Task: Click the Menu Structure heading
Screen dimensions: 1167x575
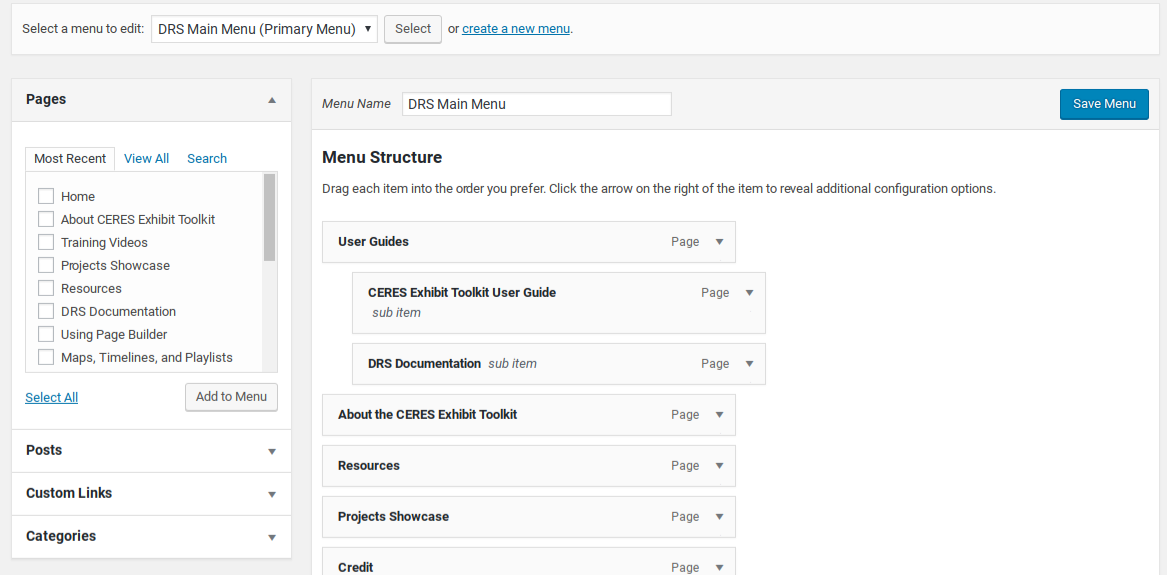Action: [x=382, y=158]
